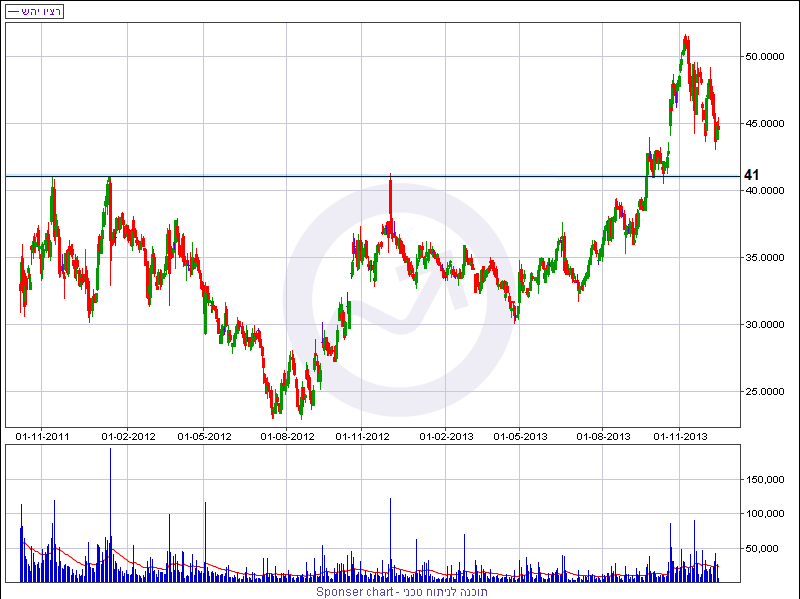The width and height of the screenshot is (800, 599).
Task: Click the 01-08-2012 date label
Action: click(x=287, y=437)
